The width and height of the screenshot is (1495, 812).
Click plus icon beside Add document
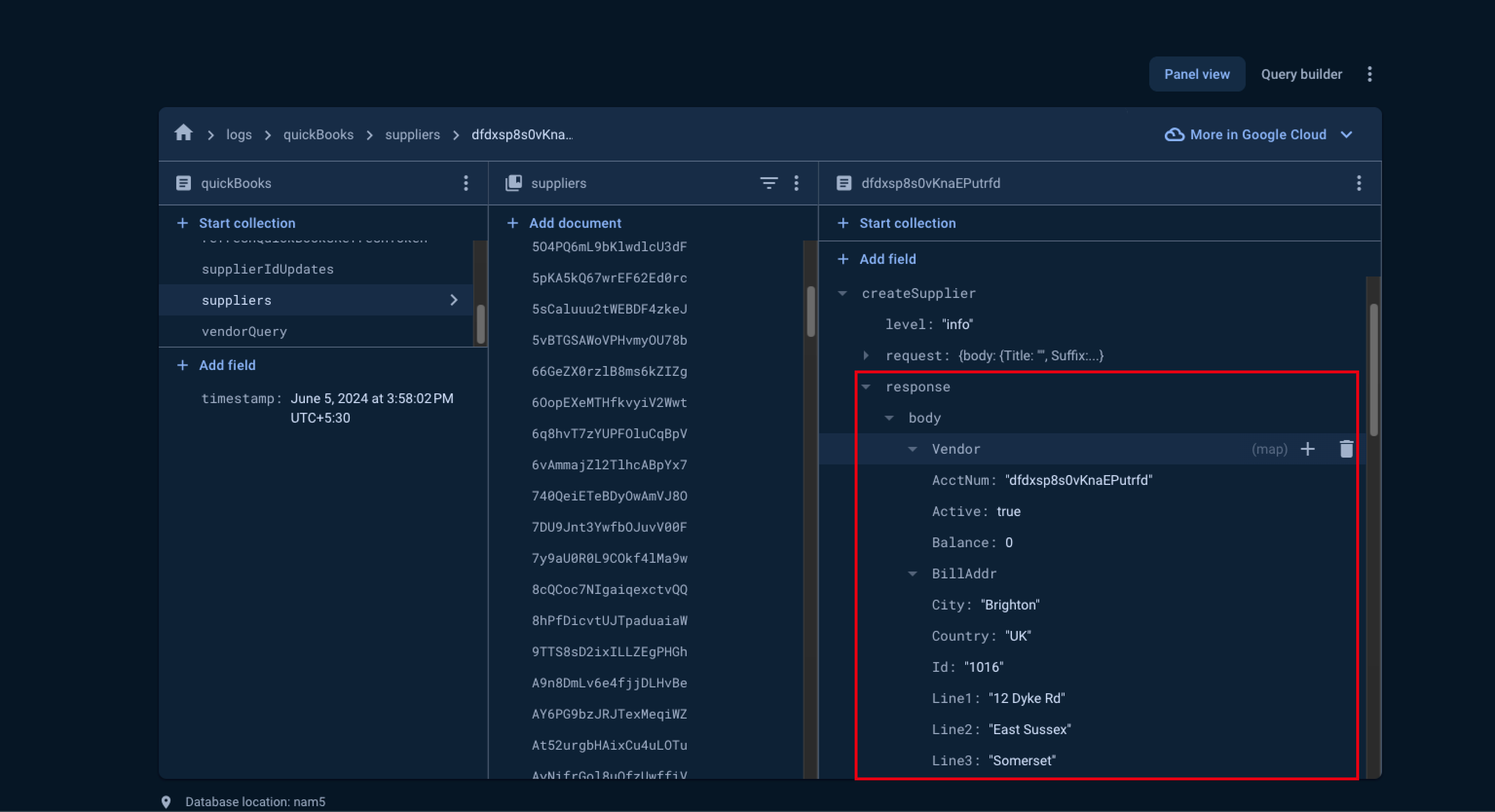point(512,223)
